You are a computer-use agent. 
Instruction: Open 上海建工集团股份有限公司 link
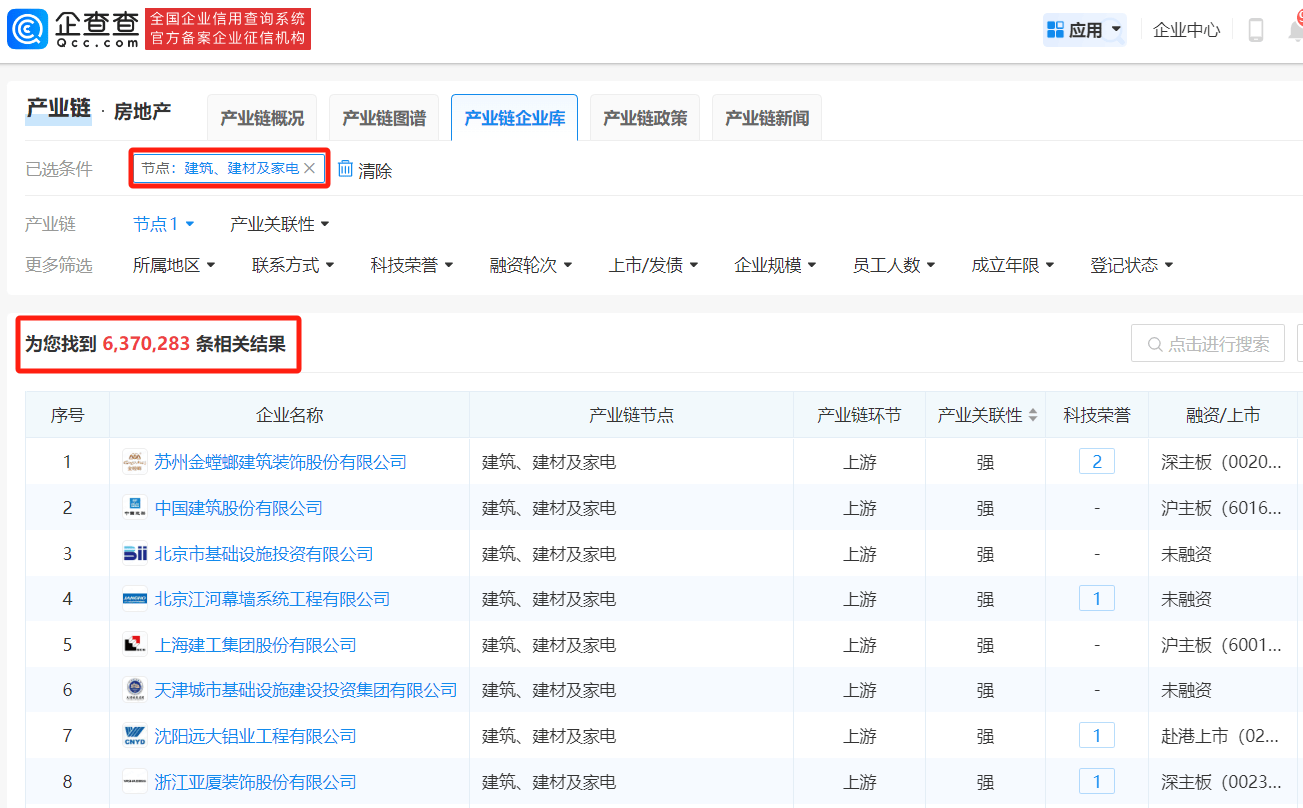pyautogui.click(x=256, y=645)
